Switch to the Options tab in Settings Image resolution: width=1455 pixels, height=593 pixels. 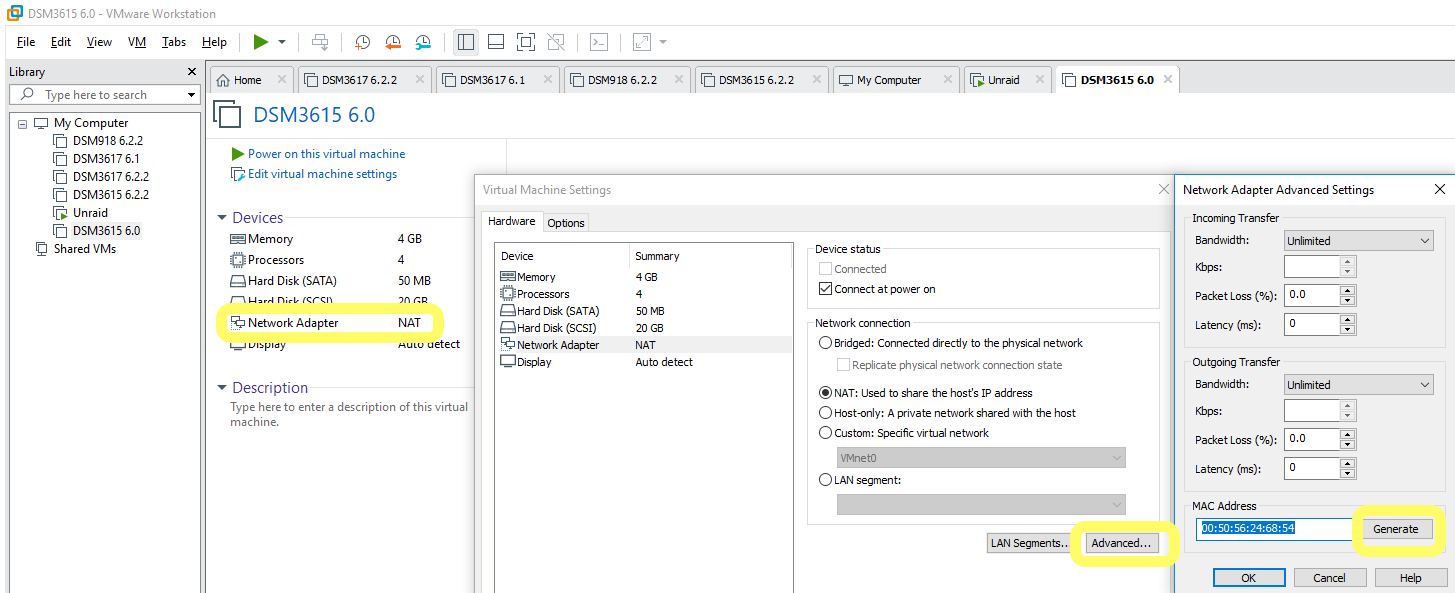pyautogui.click(x=566, y=223)
